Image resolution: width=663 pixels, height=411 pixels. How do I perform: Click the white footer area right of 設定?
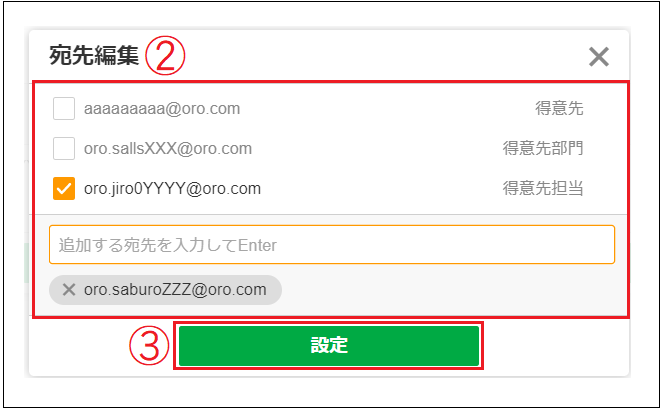[556, 347]
